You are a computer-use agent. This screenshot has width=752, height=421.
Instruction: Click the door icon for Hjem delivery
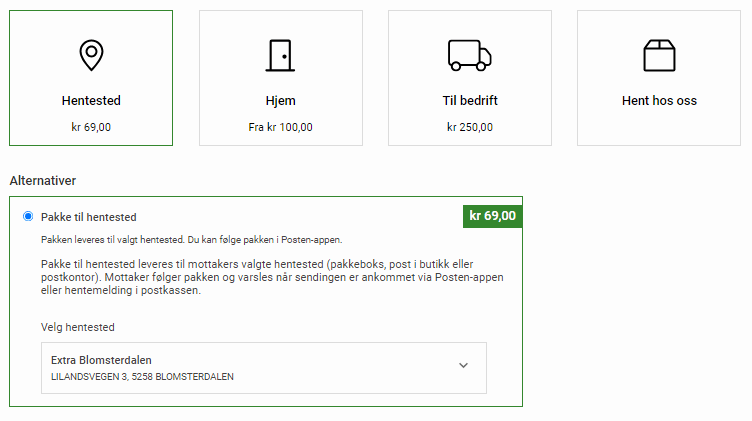click(280, 55)
